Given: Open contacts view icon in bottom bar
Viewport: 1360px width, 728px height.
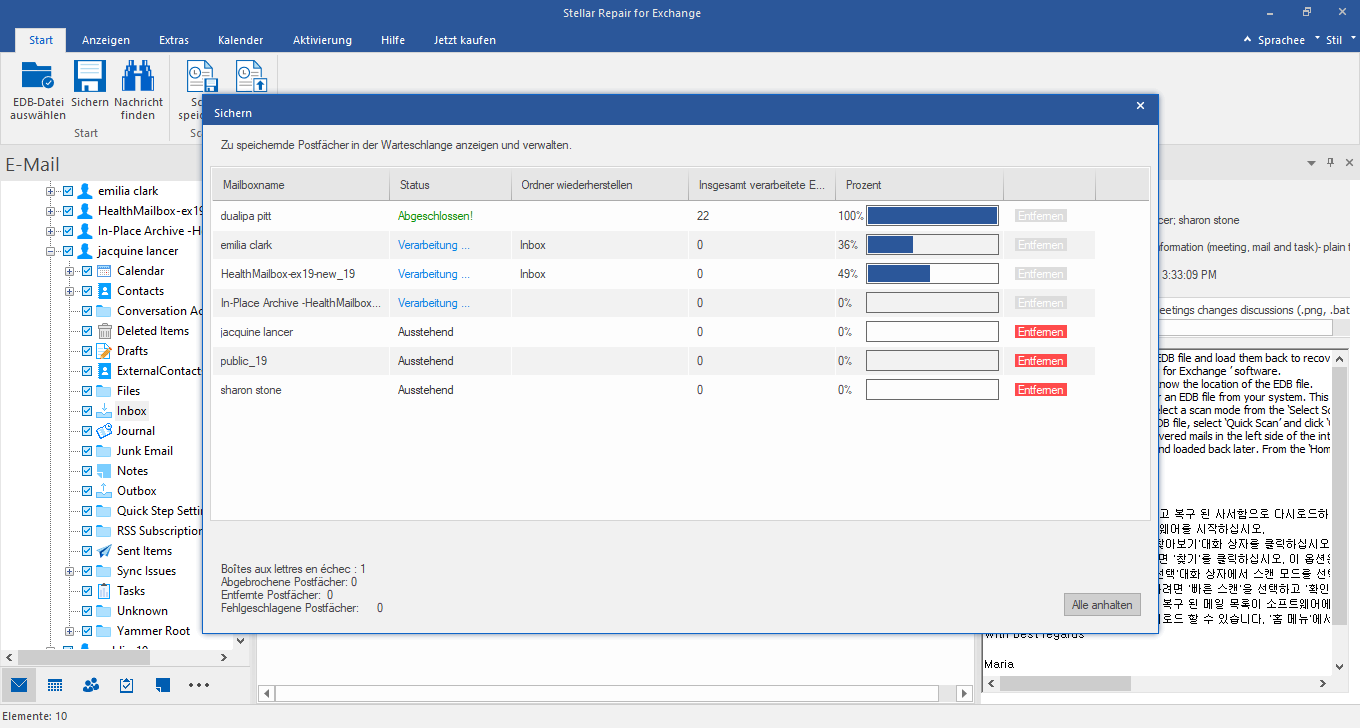Looking at the screenshot, I should [x=91, y=685].
